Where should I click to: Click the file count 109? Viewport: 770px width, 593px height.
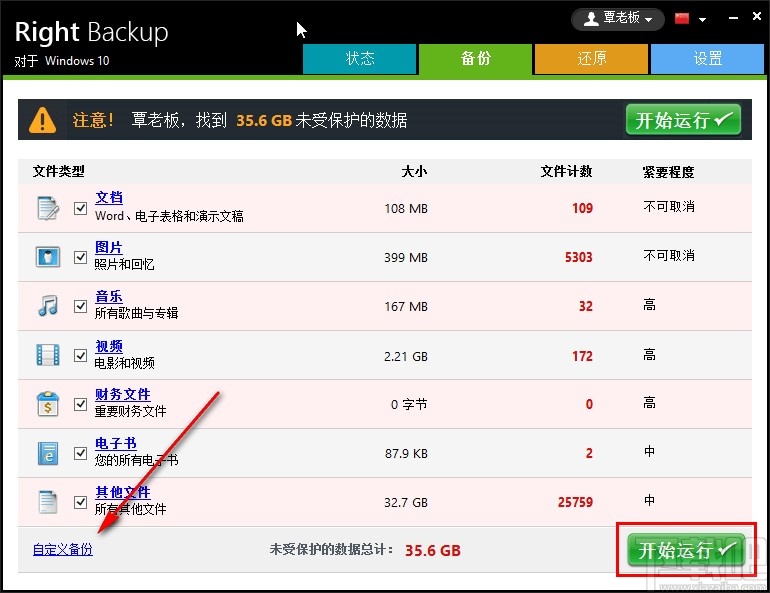pyautogui.click(x=582, y=208)
